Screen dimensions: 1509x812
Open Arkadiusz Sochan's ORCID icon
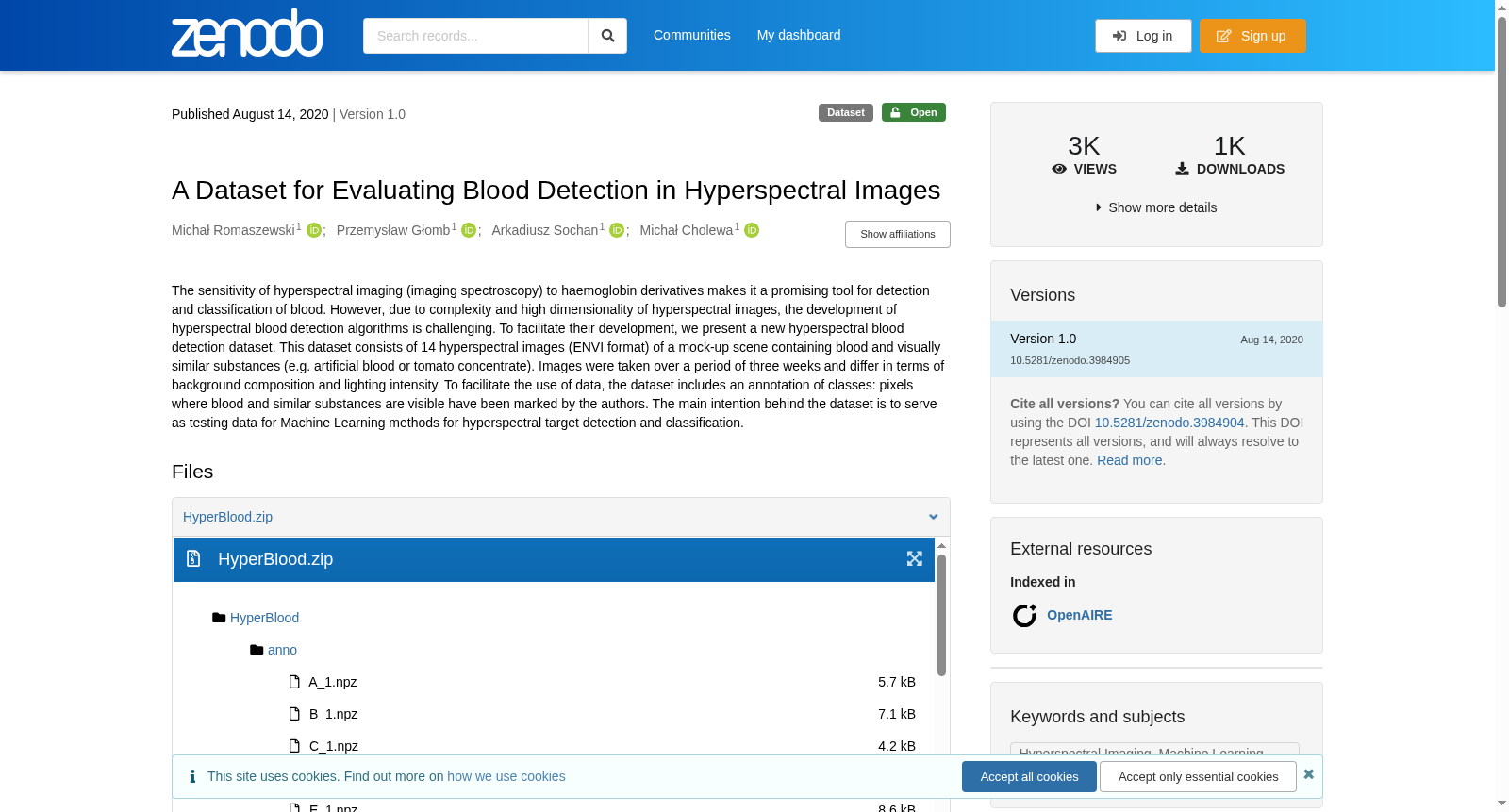tap(617, 230)
